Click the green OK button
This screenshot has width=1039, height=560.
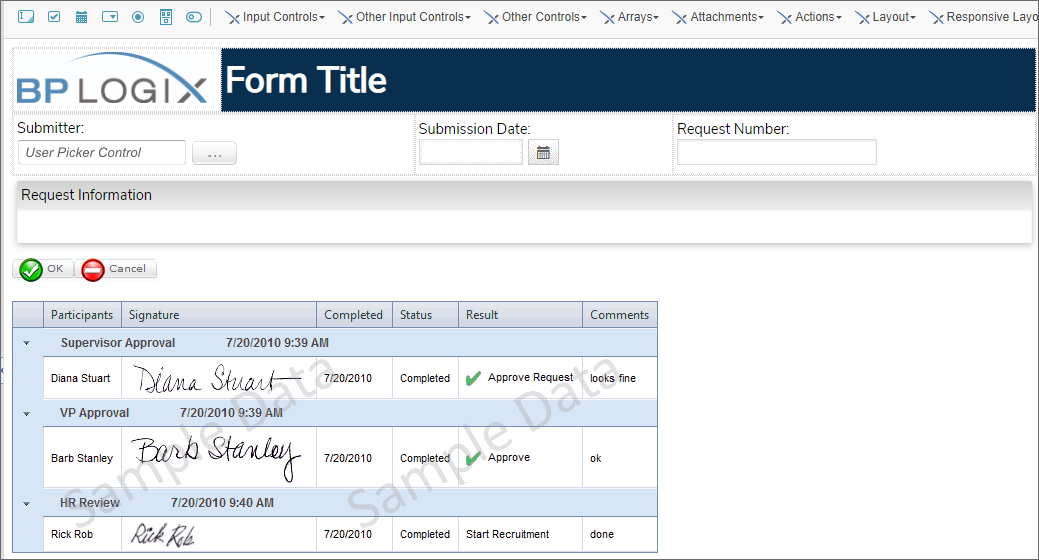(43, 269)
